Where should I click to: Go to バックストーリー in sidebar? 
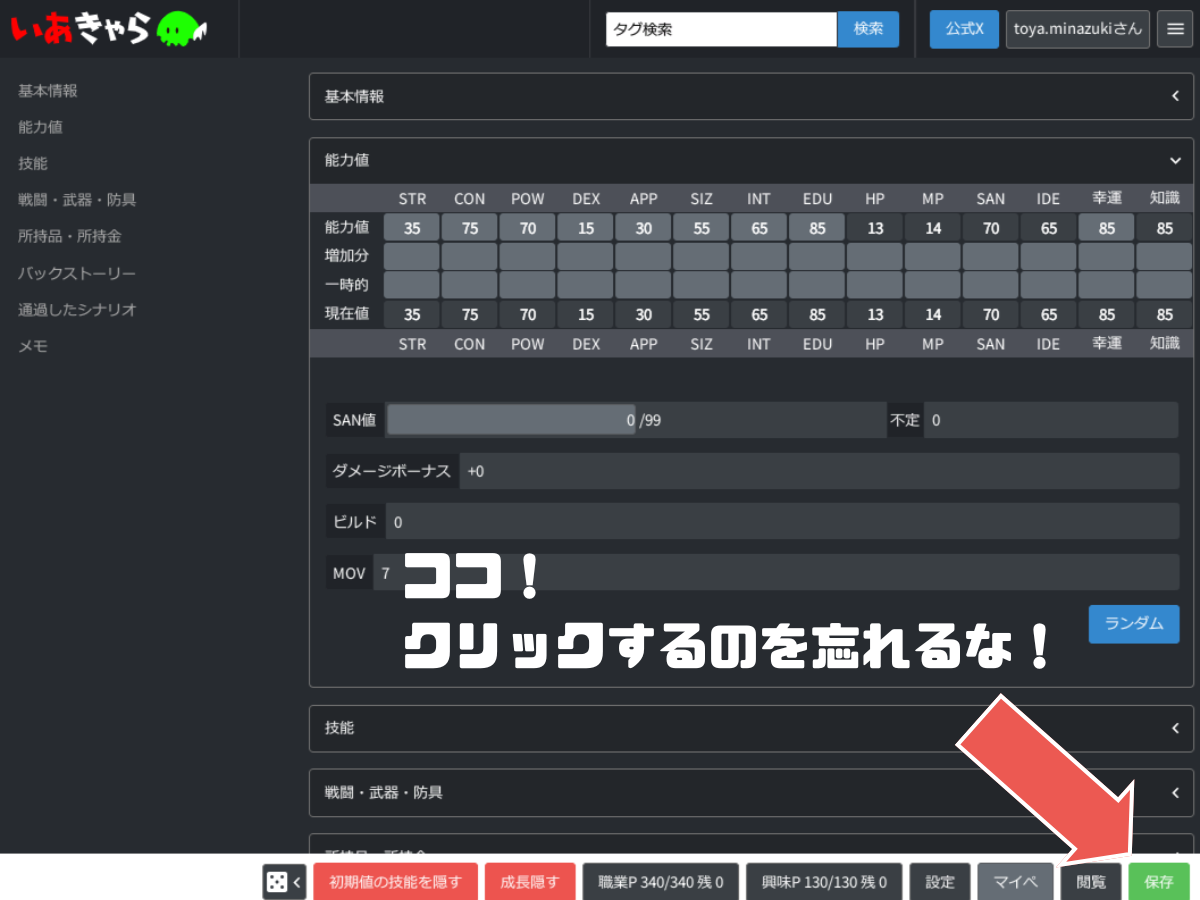(x=76, y=273)
